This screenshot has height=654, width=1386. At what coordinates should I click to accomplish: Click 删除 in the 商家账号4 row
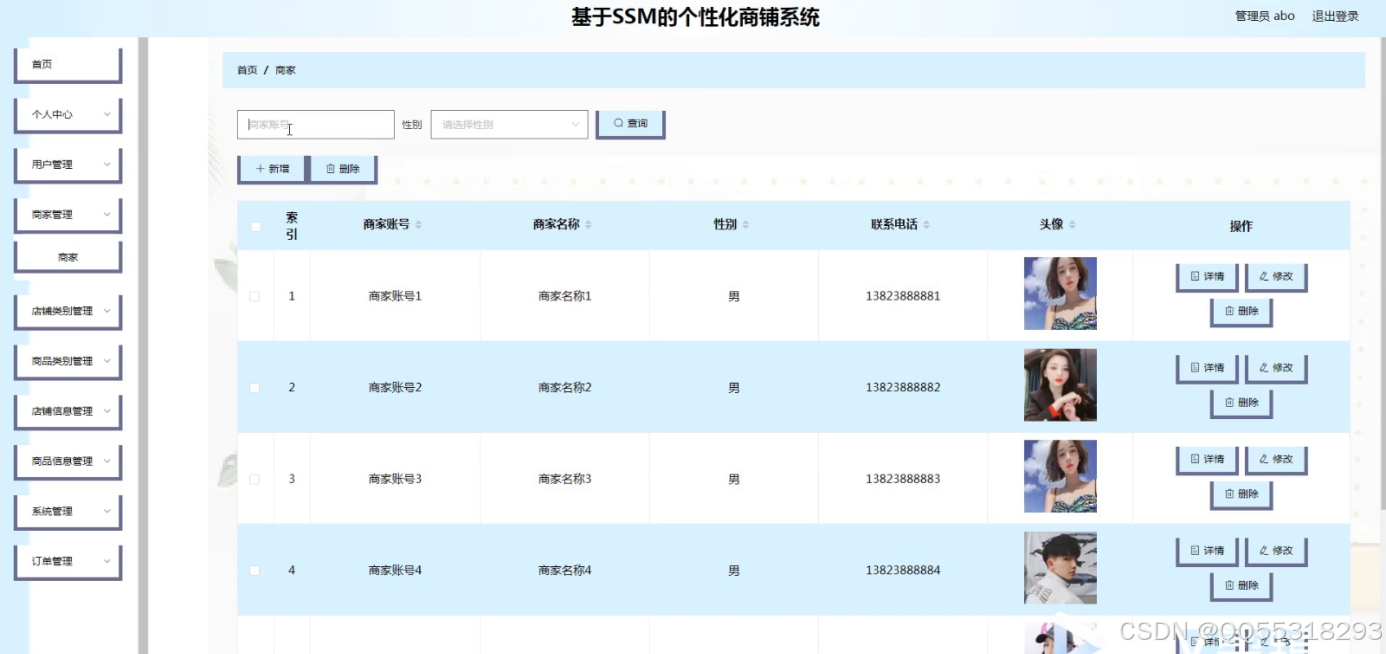(x=1241, y=586)
